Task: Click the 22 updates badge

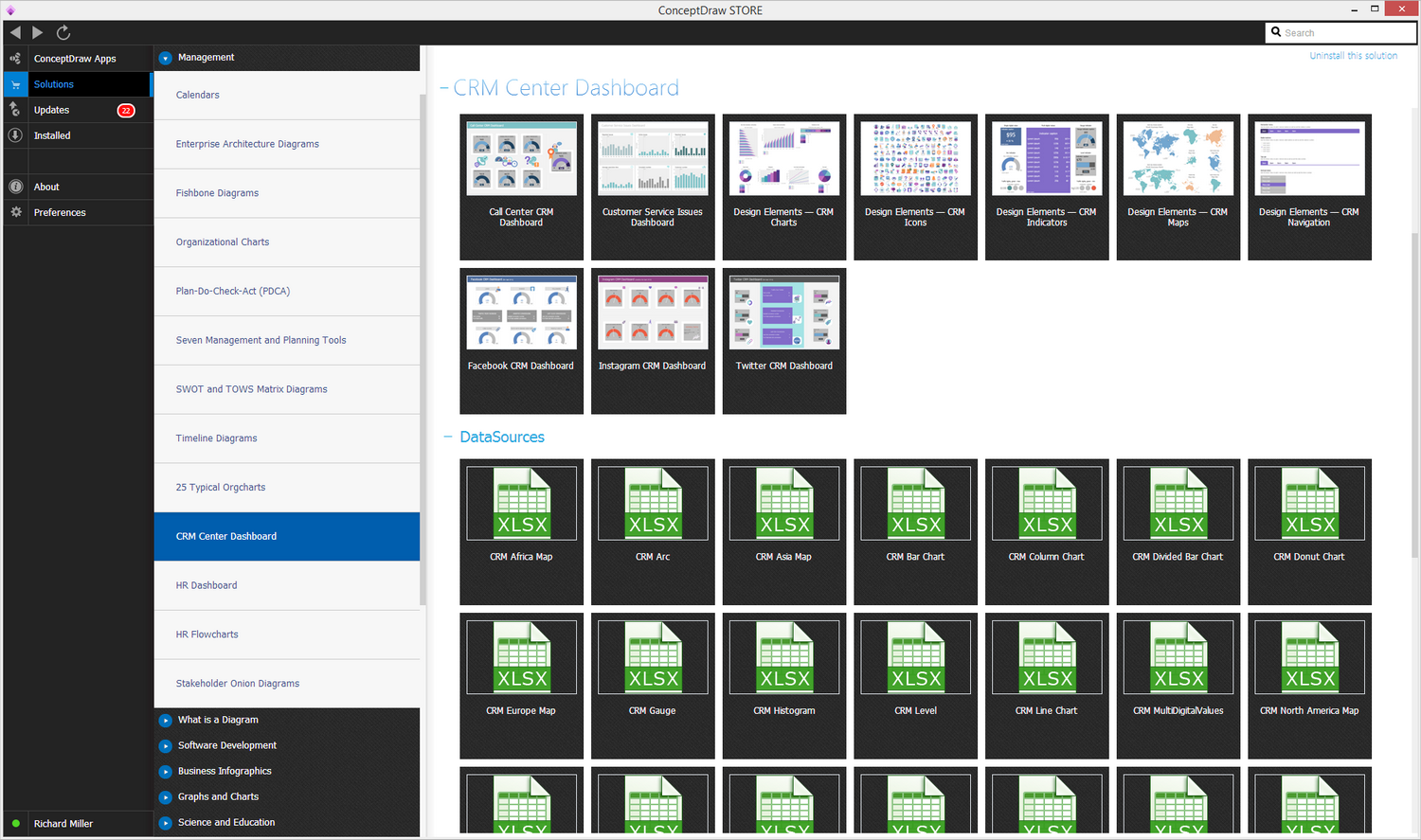Action: coord(126,111)
